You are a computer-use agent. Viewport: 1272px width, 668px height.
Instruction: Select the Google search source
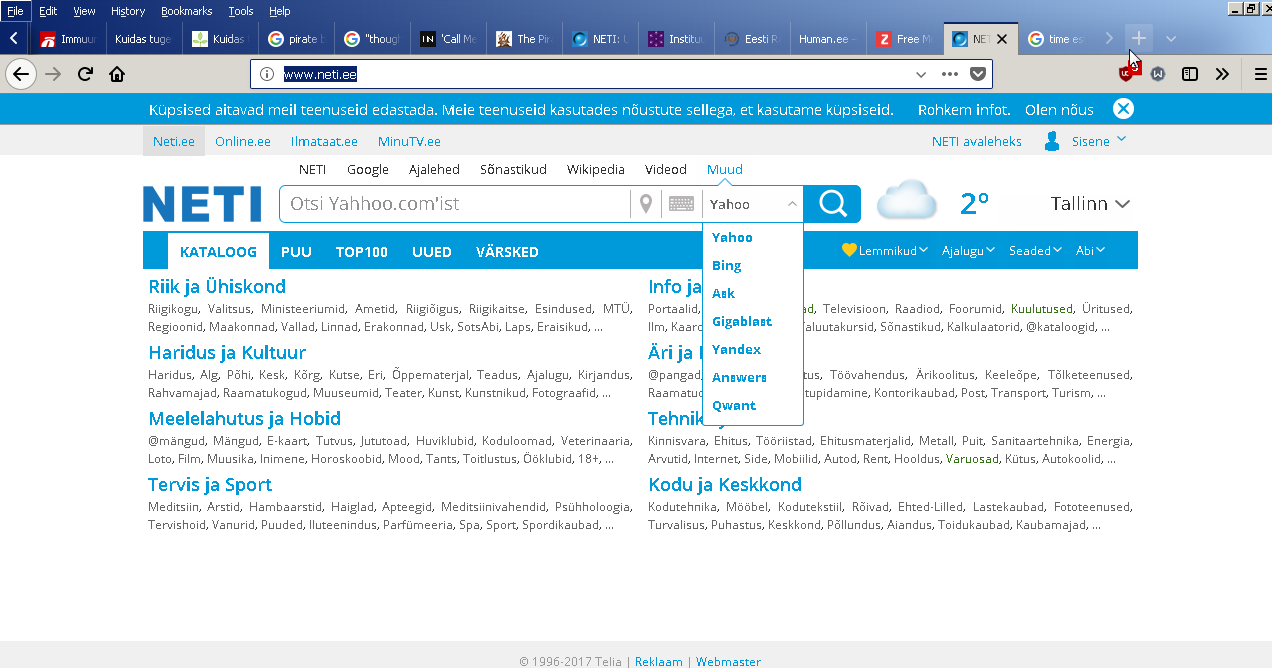pos(368,169)
